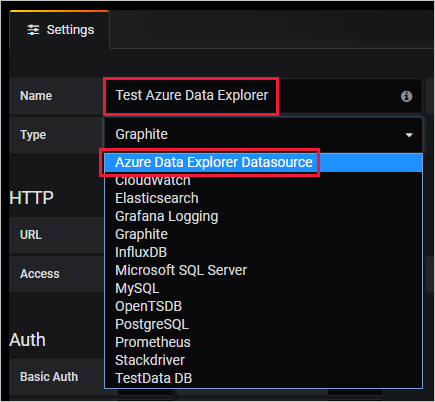Image resolution: width=435 pixels, height=402 pixels.
Task: Open the Type dropdown showing Graphite
Action: [263, 135]
